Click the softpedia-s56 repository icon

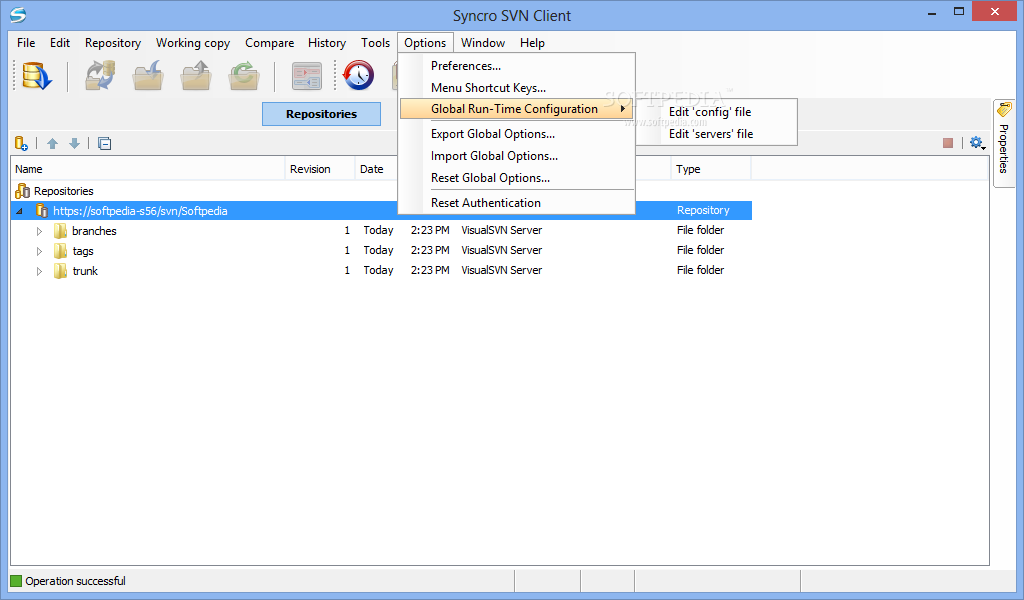(x=42, y=211)
